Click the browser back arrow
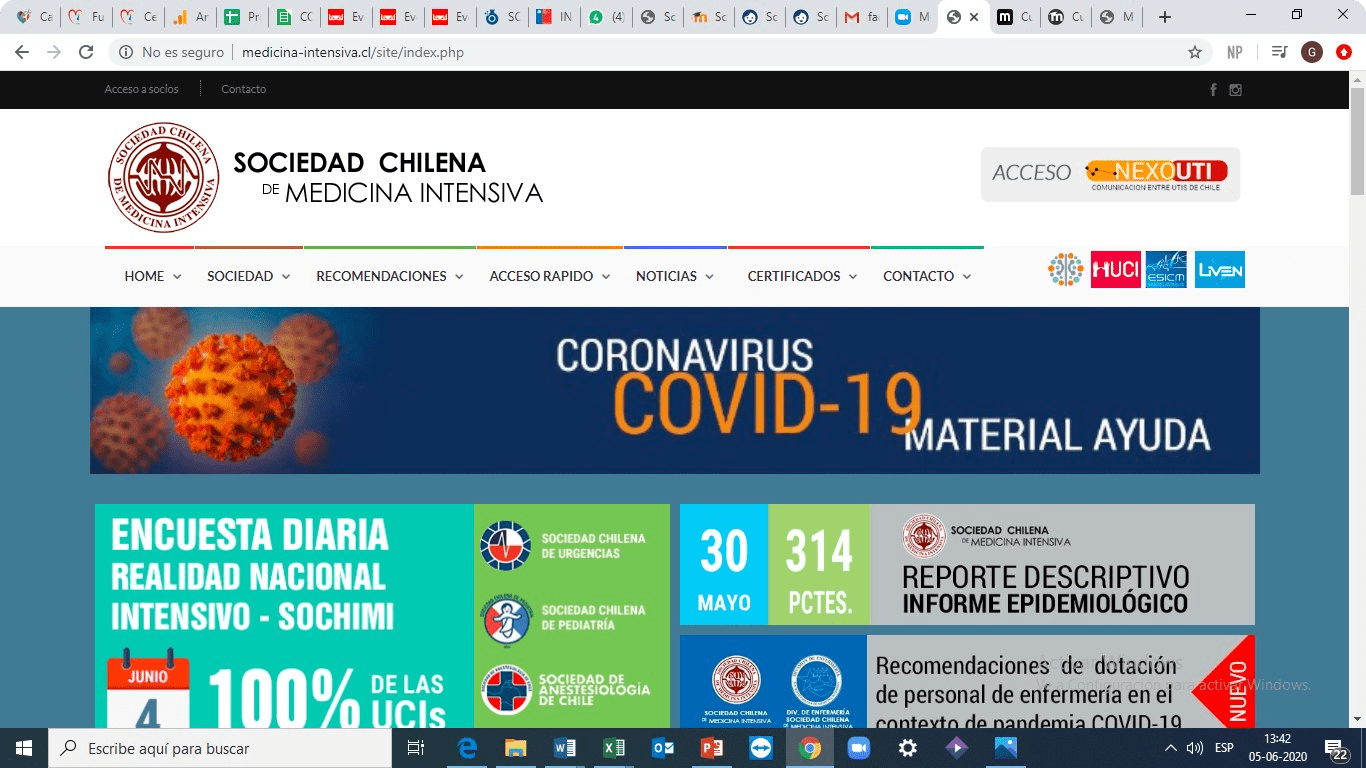Viewport: 1366px width, 768px height. pyautogui.click(x=22, y=52)
